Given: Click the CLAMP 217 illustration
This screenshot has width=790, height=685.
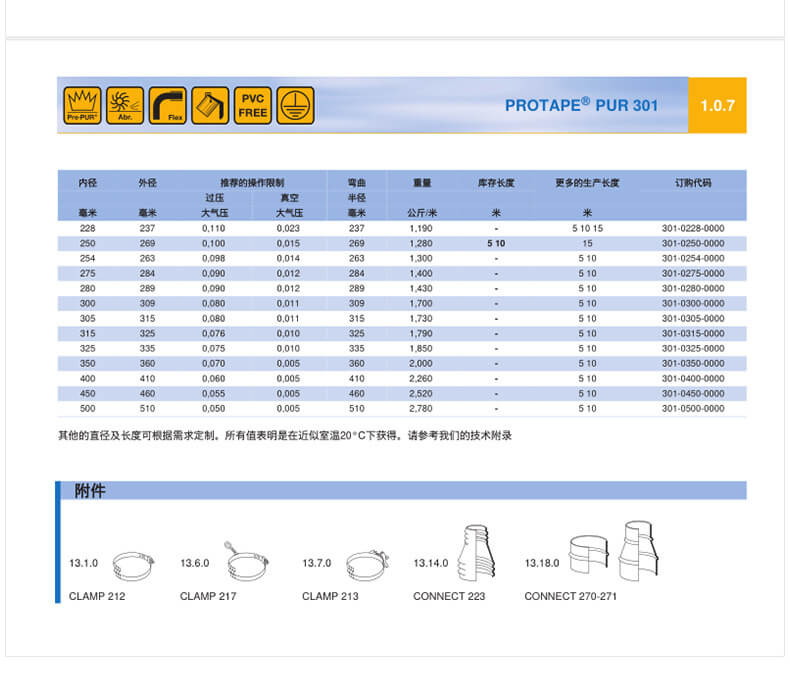Looking at the screenshot, I should pyautogui.click(x=246, y=561).
